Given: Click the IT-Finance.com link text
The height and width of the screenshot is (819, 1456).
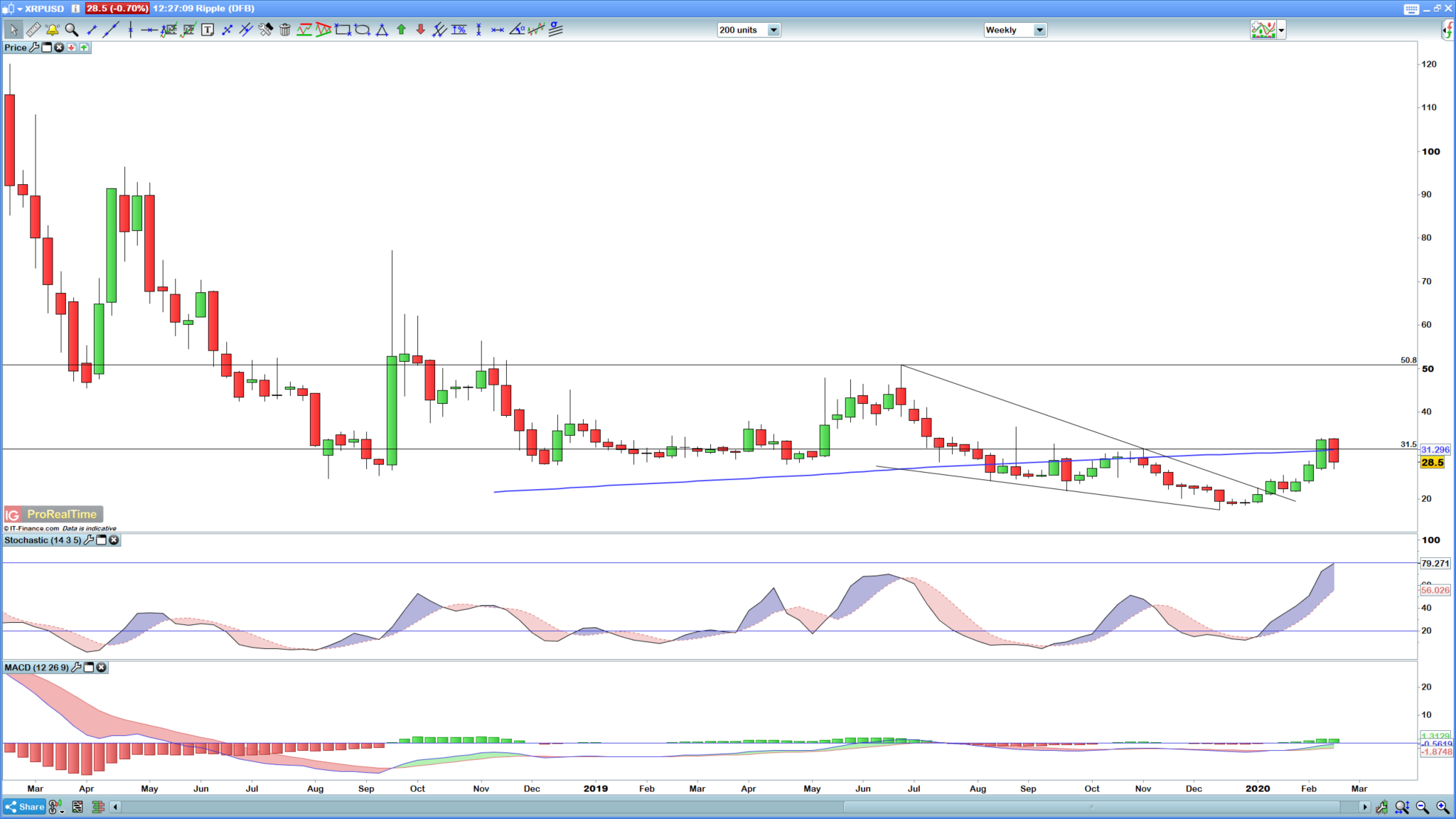Looking at the screenshot, I should pos(34,528).
